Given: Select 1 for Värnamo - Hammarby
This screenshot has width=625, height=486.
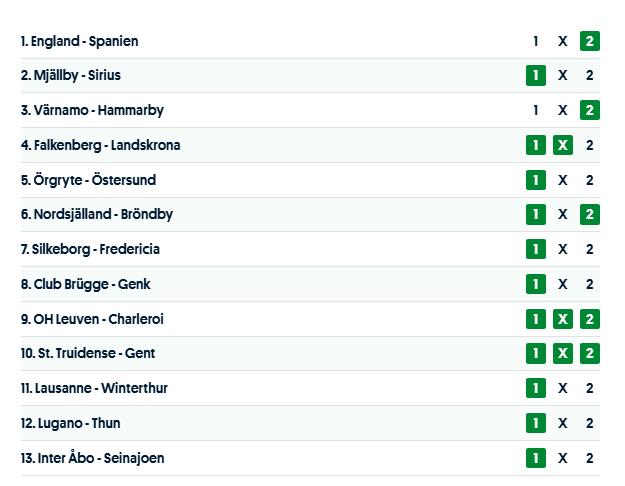Looking at the screenshot, I should coord(536,110).
